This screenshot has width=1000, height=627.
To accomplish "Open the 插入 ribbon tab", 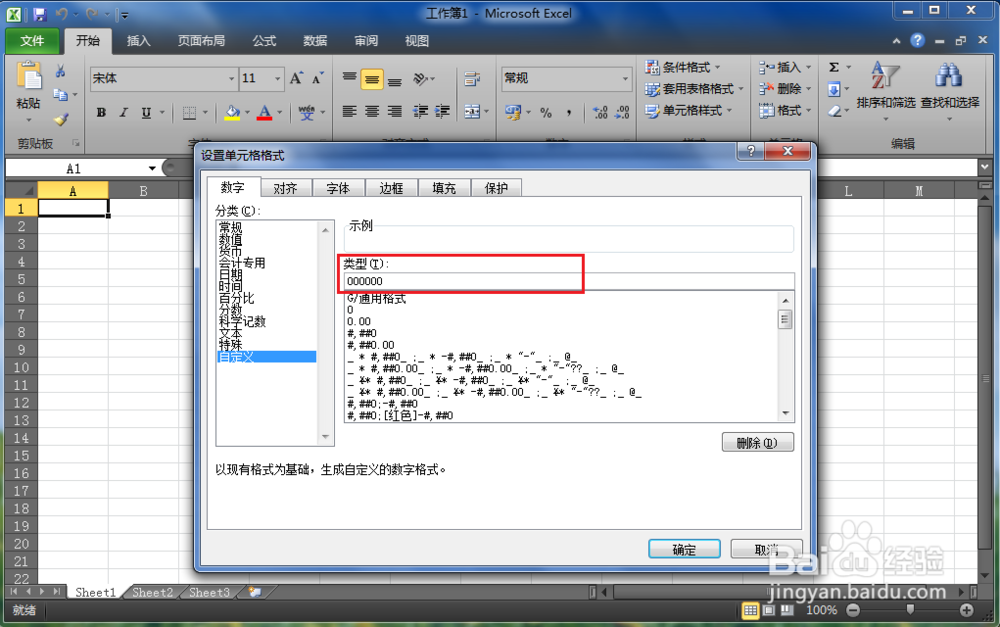I will click(x=138, y=41).
